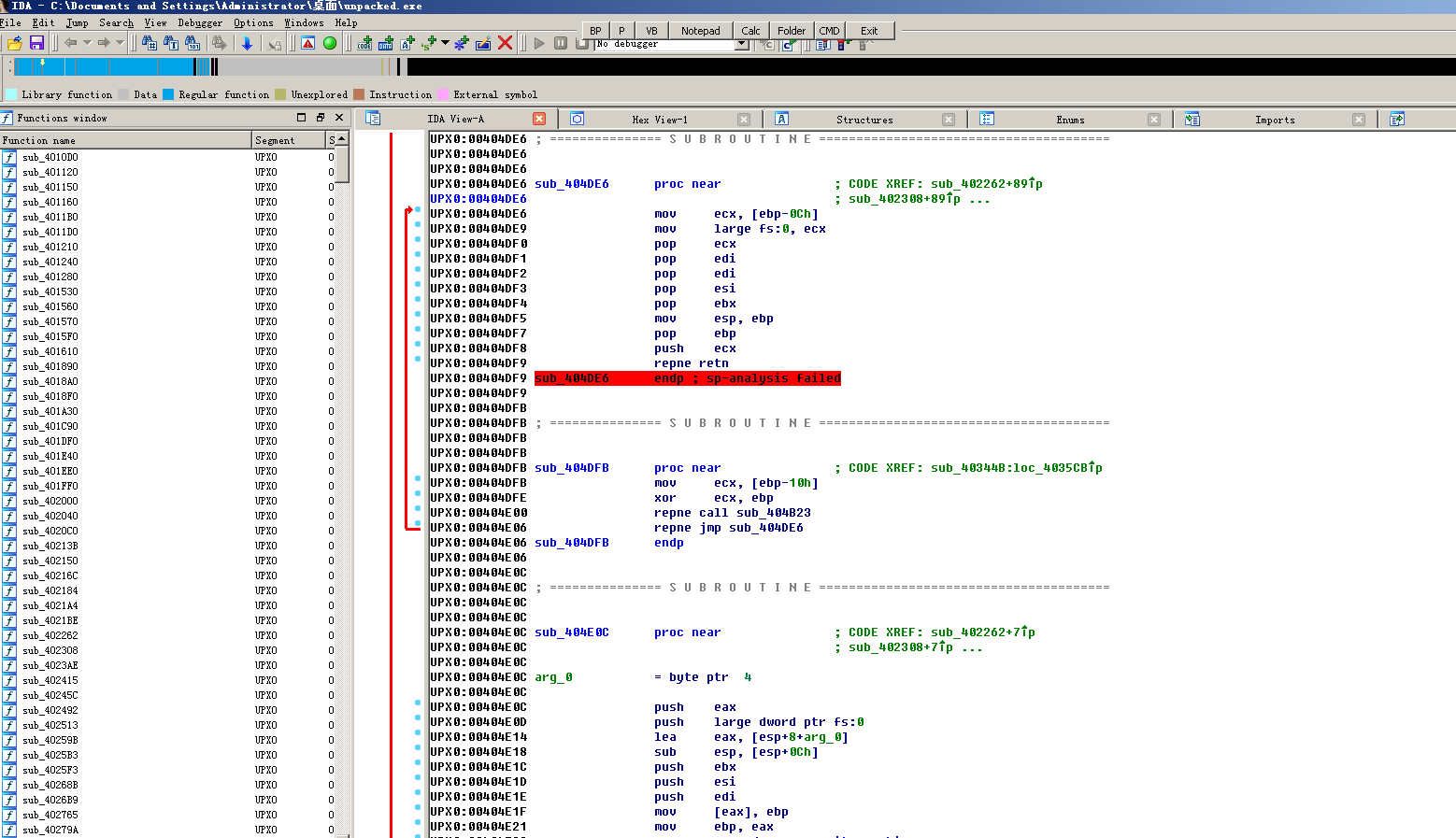This screenshot has height=838, width=1456.
Task: Click the Calc button
Action: [750, 31]
